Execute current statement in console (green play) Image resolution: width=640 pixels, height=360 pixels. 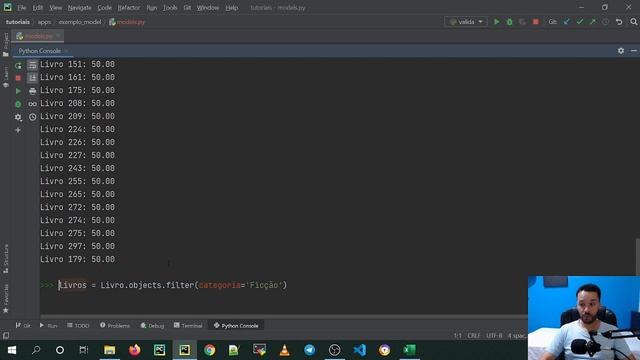pyautogui.click(x=18, y=91)
